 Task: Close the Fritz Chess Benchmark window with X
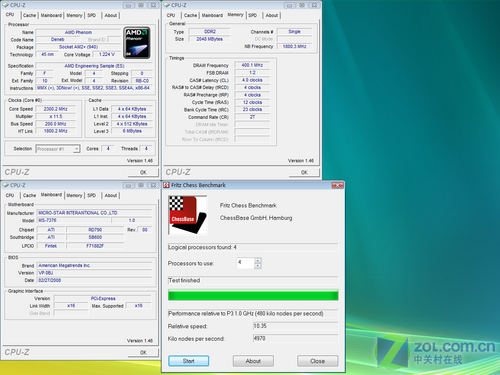(337, 185)
